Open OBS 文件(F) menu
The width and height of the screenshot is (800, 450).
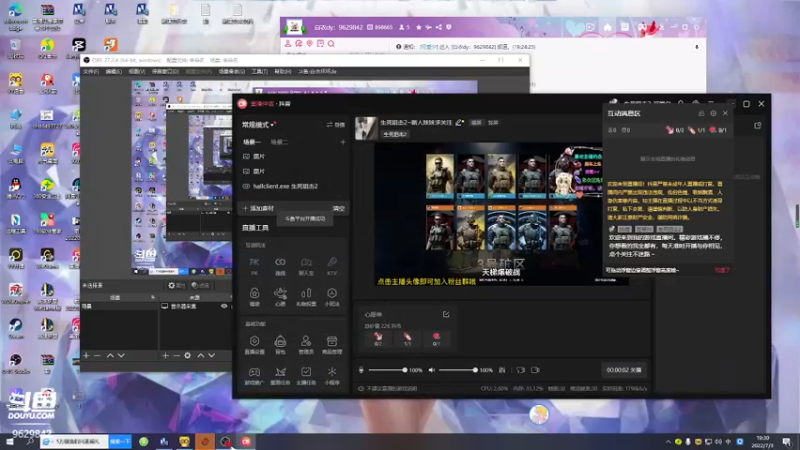91,71
